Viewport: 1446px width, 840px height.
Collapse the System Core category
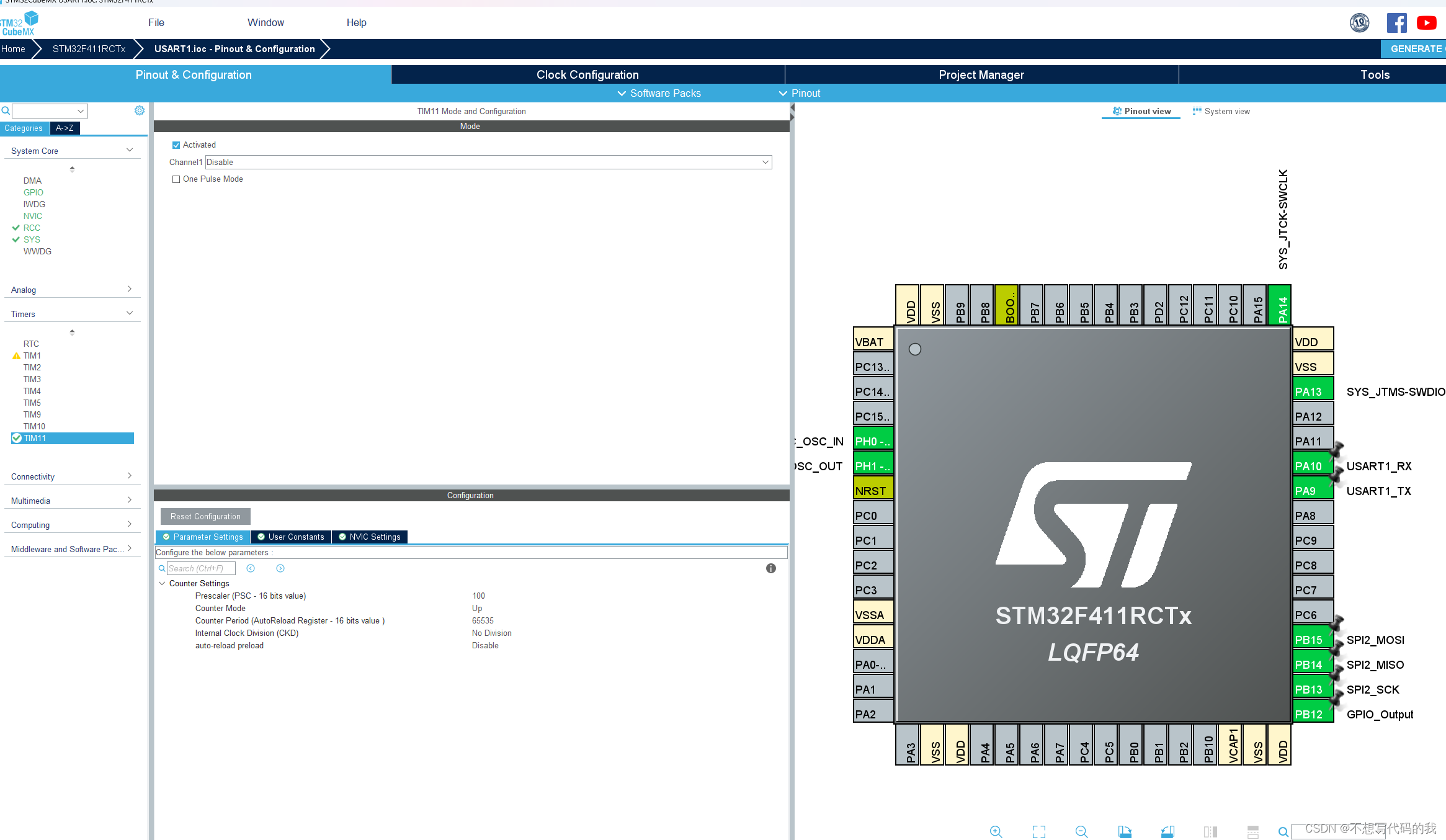130,150
